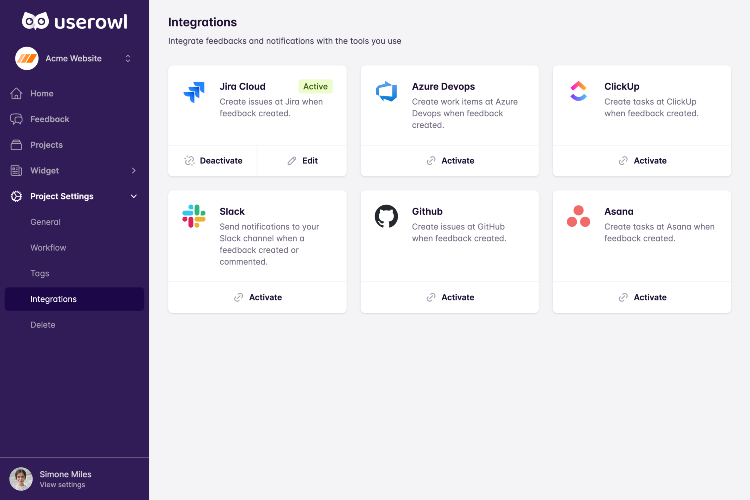Deactivate the Jira Cloud integration
750x500 pixels.
213,161
